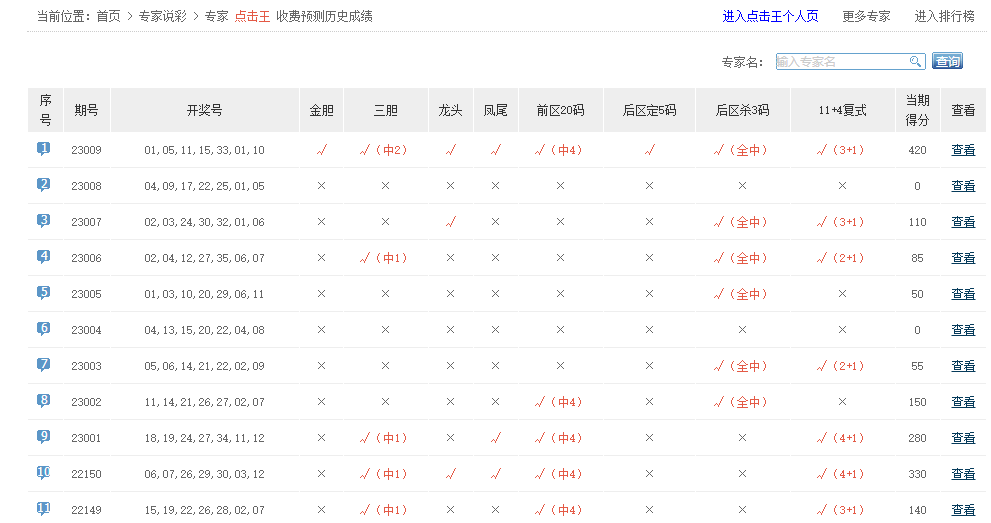The width and height of the screenshot is (991, 523).
Task: Click the number 1 rank badge icon
Action: [44, 149]
